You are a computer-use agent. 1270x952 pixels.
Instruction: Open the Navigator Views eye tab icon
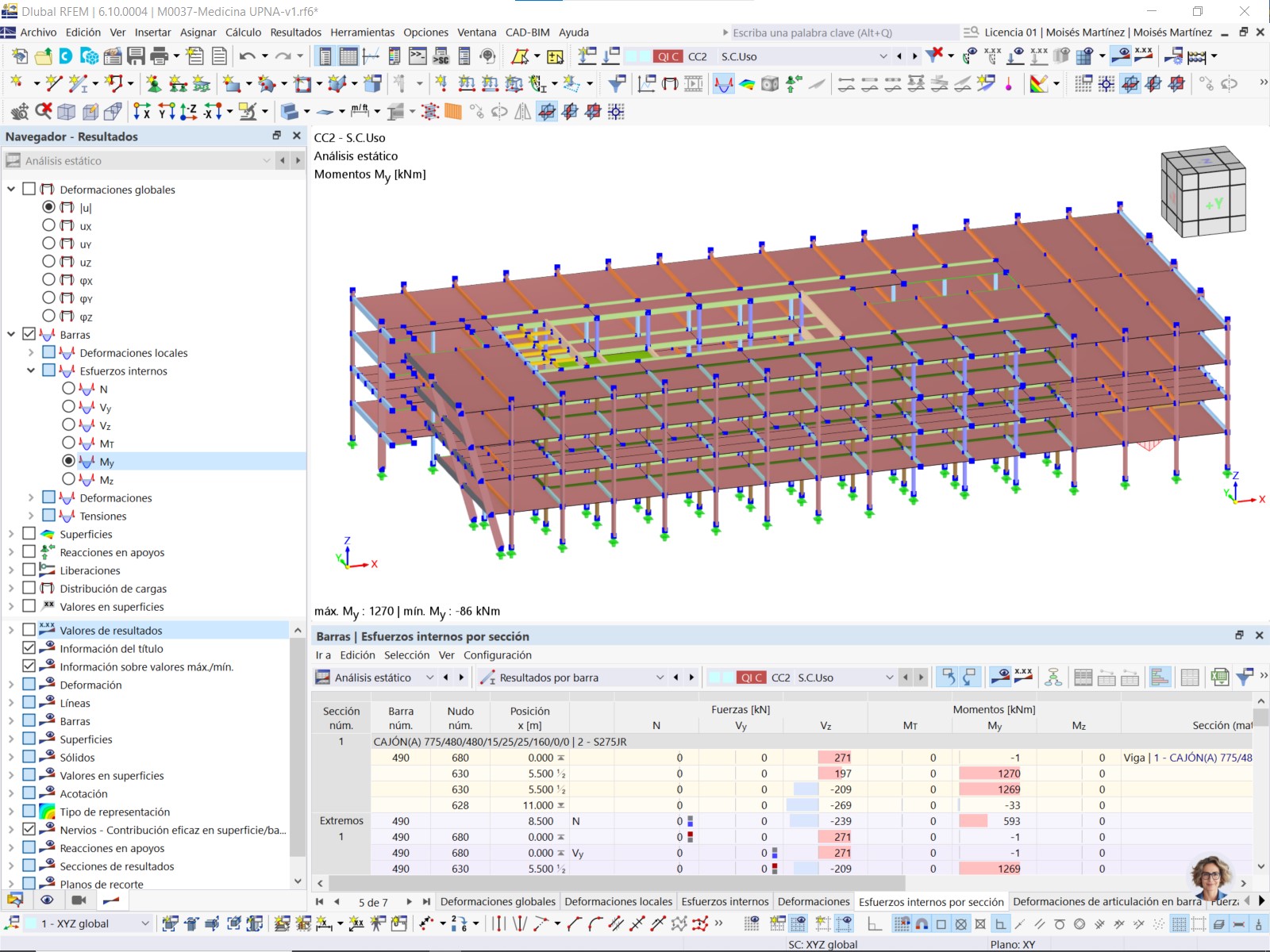click(x=47, y=900)
